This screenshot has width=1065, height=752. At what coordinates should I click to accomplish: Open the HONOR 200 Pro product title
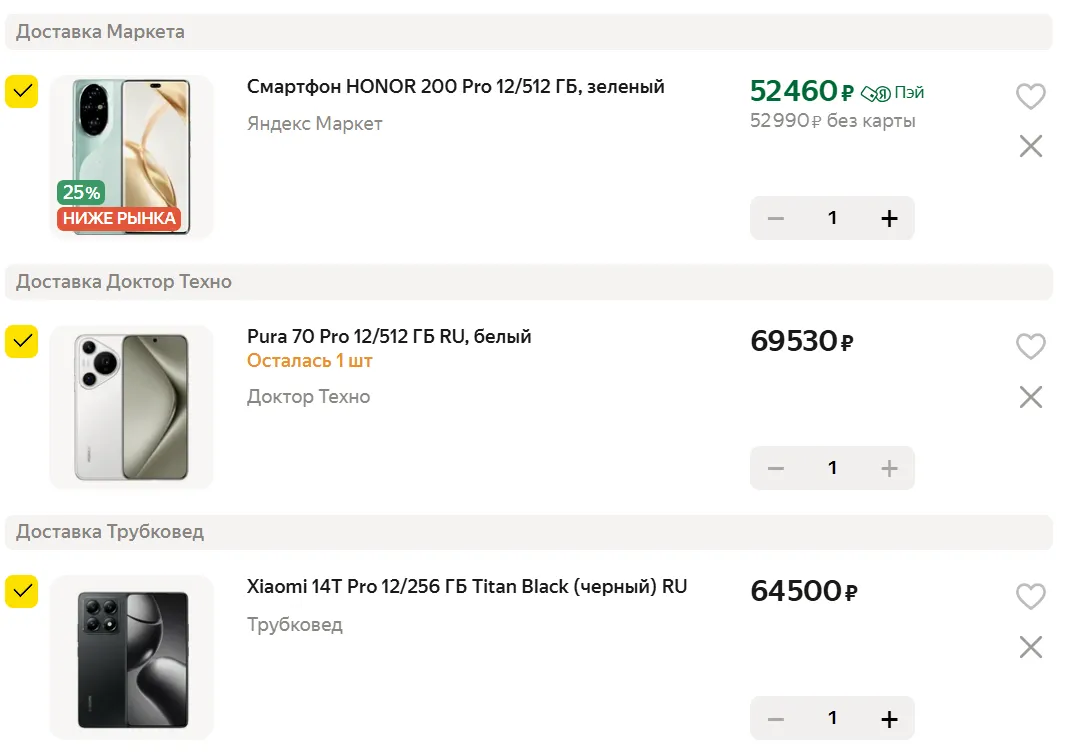click(455, 87)
